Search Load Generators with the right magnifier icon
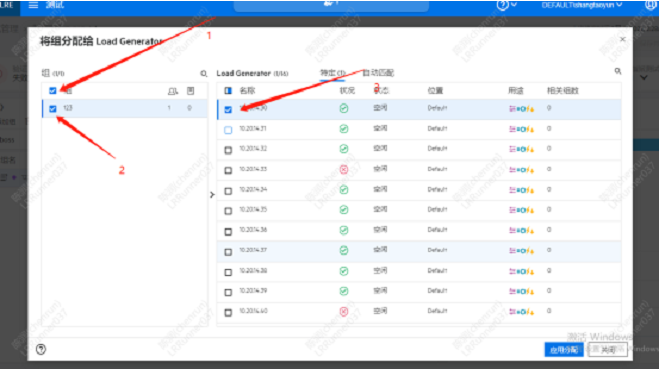The width and height of the screenshot is (660, 370). pos(617,71)
